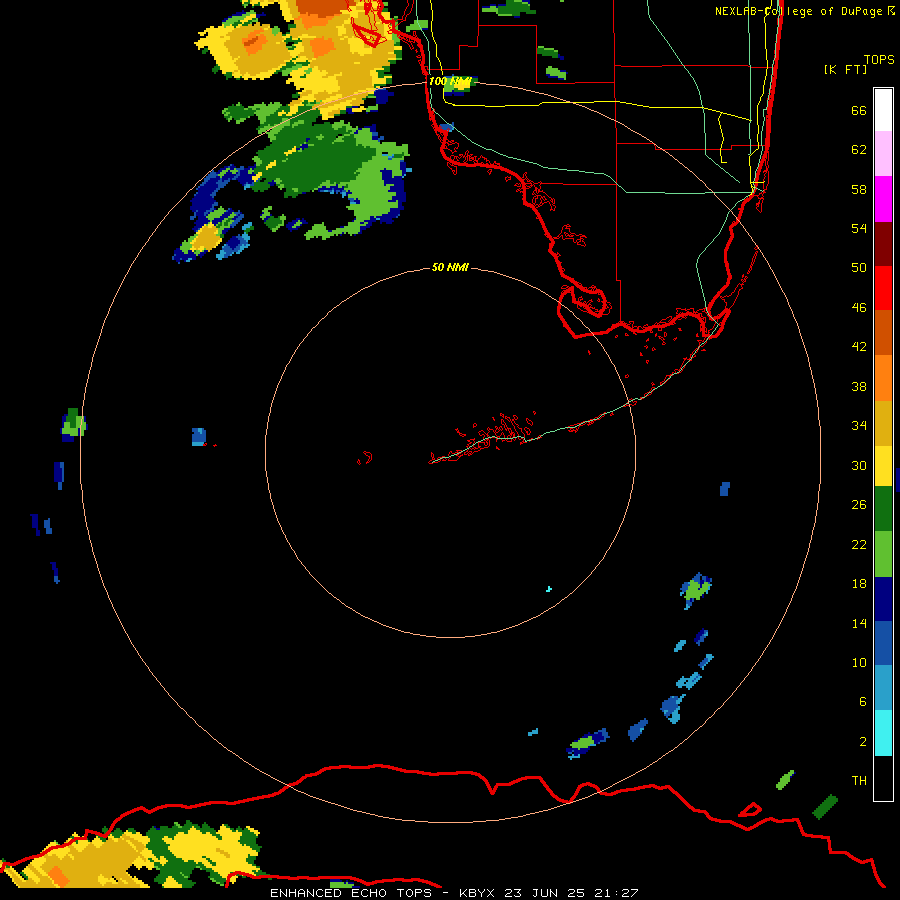Click the 30 legend value
The height and width of the screenshot is (900, 900).
tap(859, 465)
